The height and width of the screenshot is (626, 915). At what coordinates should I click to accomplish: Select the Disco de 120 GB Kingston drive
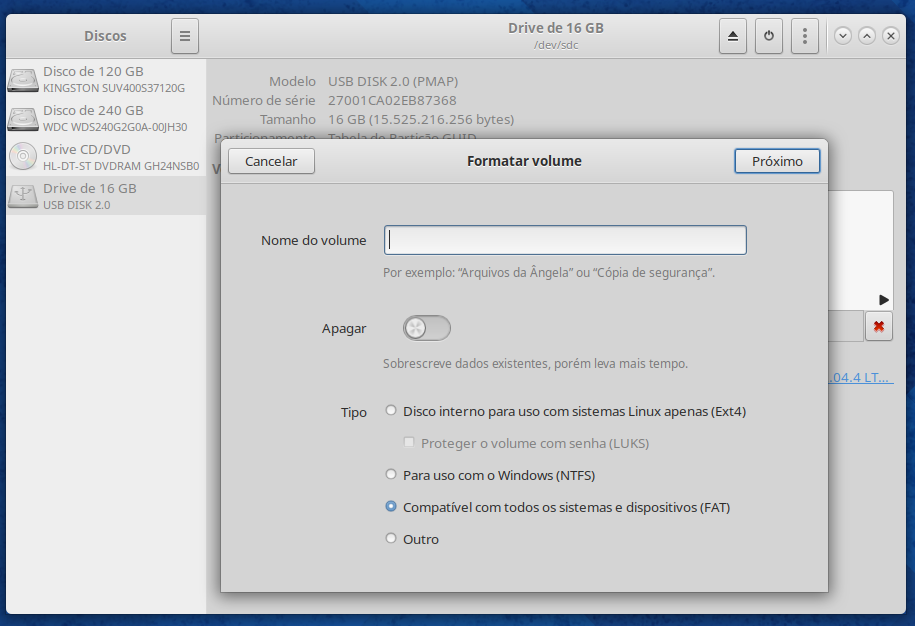point(105,80)
